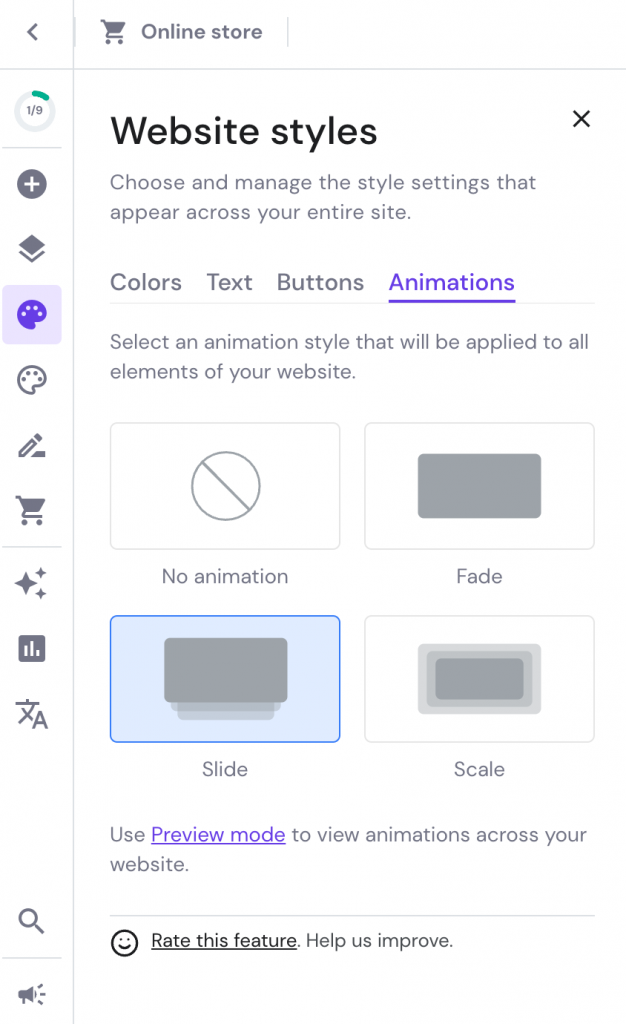The image size is (626, 1024).
Task: Open the AI tools panel
Action: tap(31, 582)
